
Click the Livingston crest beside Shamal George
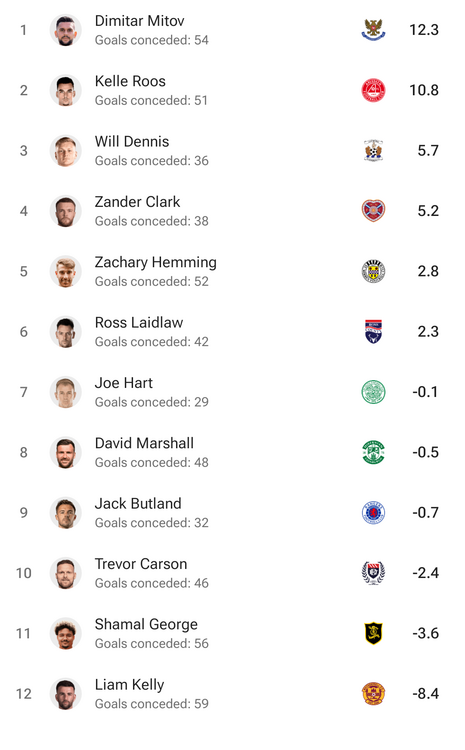tap(373, 633)
